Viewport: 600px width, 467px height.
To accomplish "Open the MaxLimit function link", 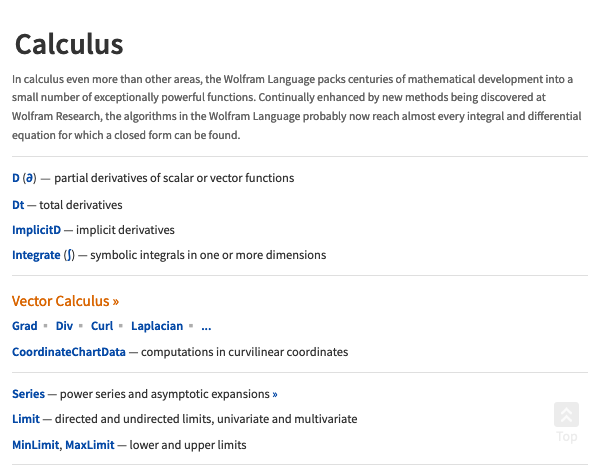I will [x=90, y=445].
